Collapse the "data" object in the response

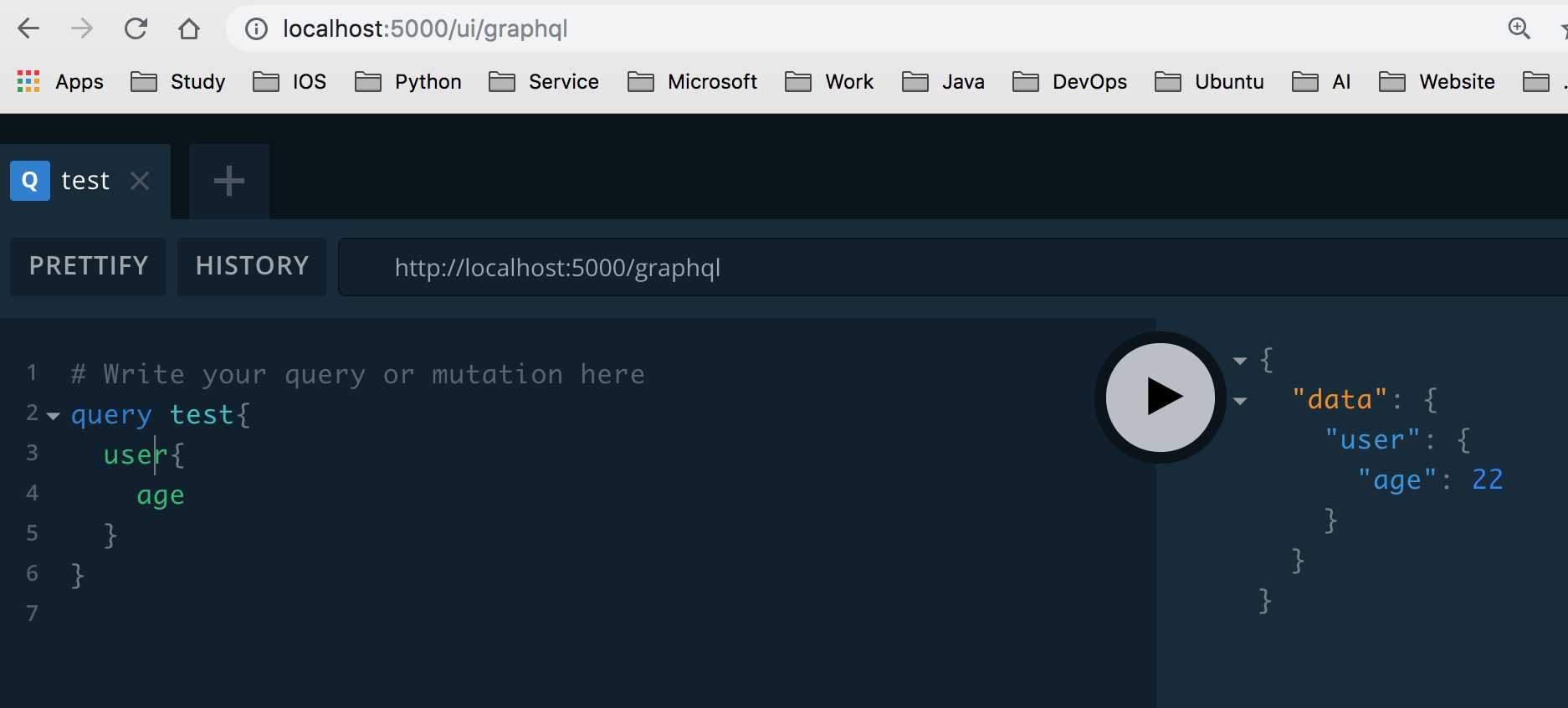[x=1240, y=401]
